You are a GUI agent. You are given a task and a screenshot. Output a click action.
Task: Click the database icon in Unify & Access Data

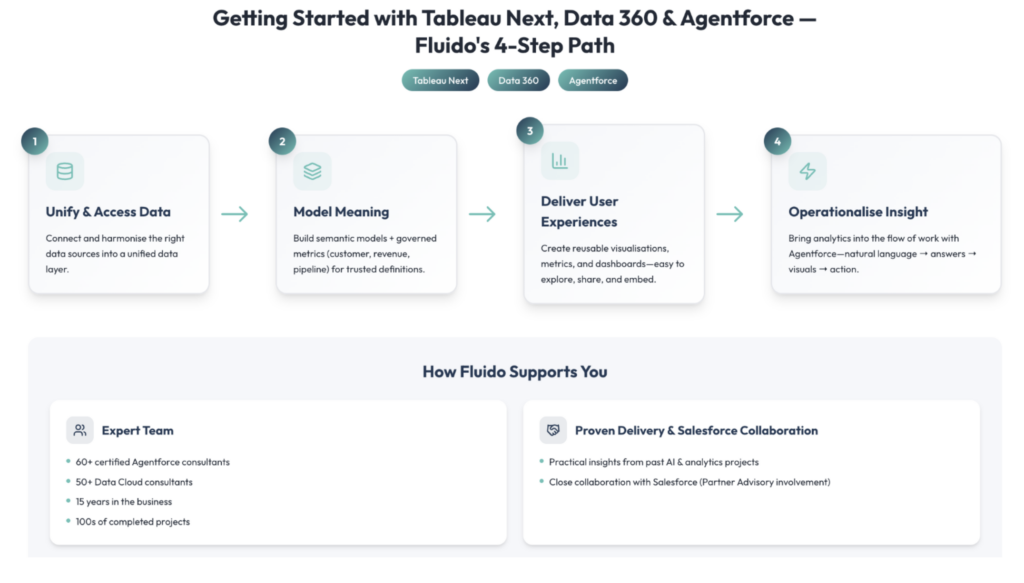[x=65, y=171]
